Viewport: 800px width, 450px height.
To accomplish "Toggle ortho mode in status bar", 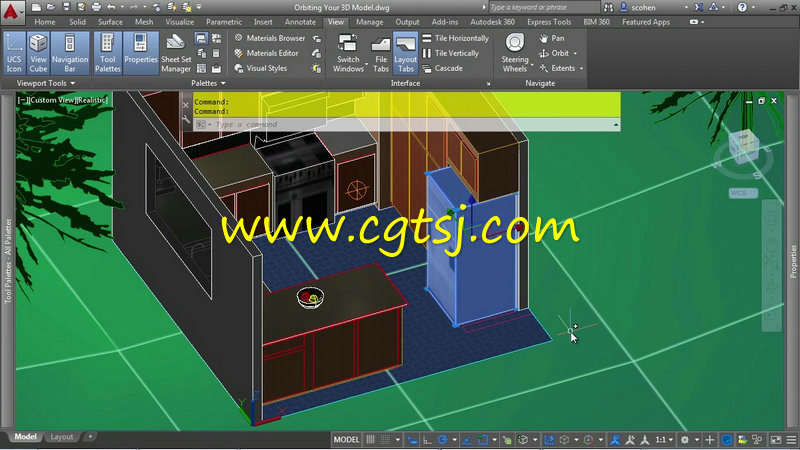I will click(427, 439).
